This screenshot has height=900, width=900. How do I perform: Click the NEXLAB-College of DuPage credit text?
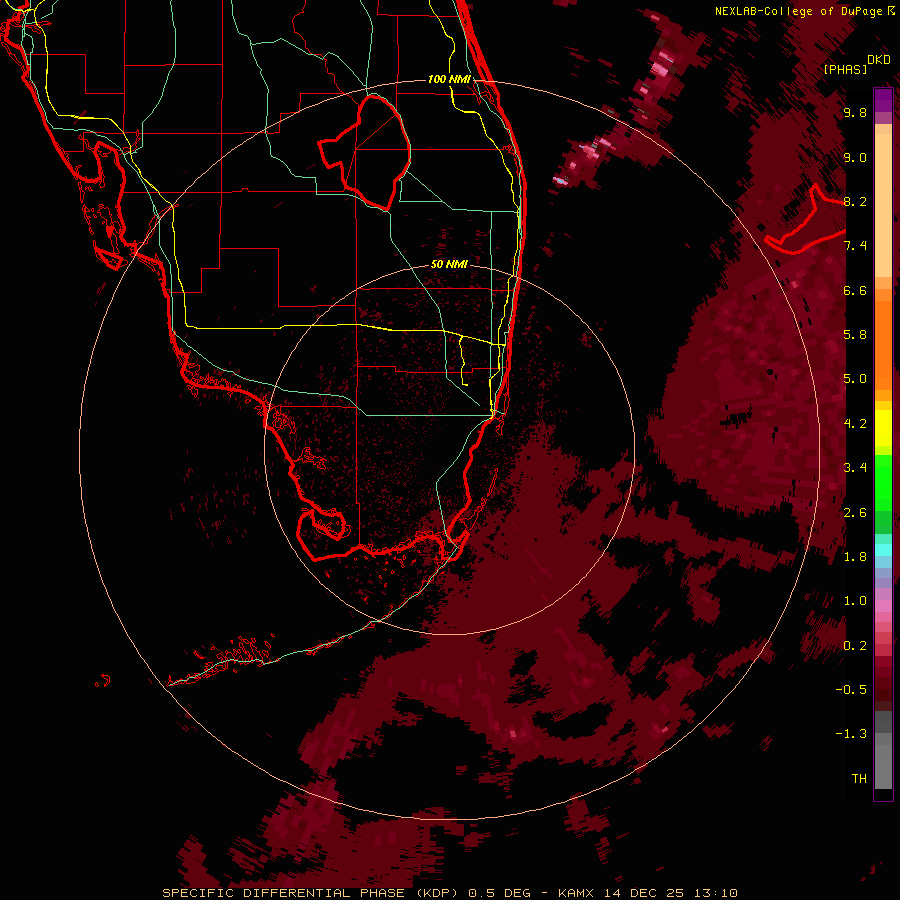click(801, 11)
